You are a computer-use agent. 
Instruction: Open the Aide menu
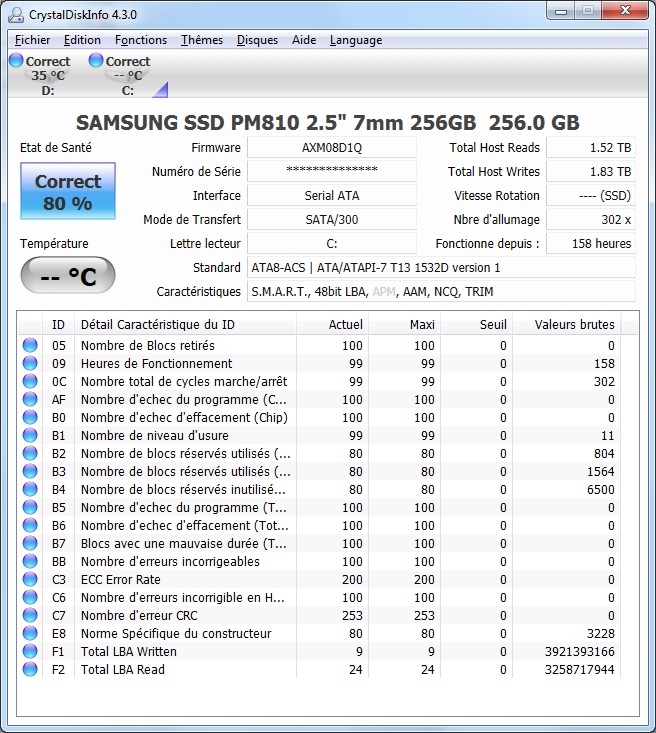click(304, 40)
